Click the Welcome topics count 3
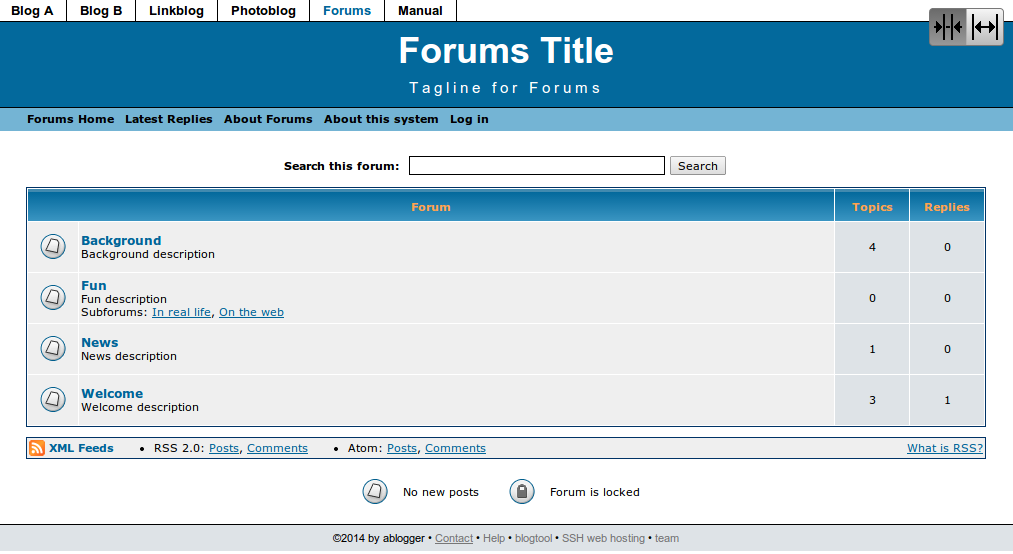Screen dimensions: 1013x554 coord(872,400)
